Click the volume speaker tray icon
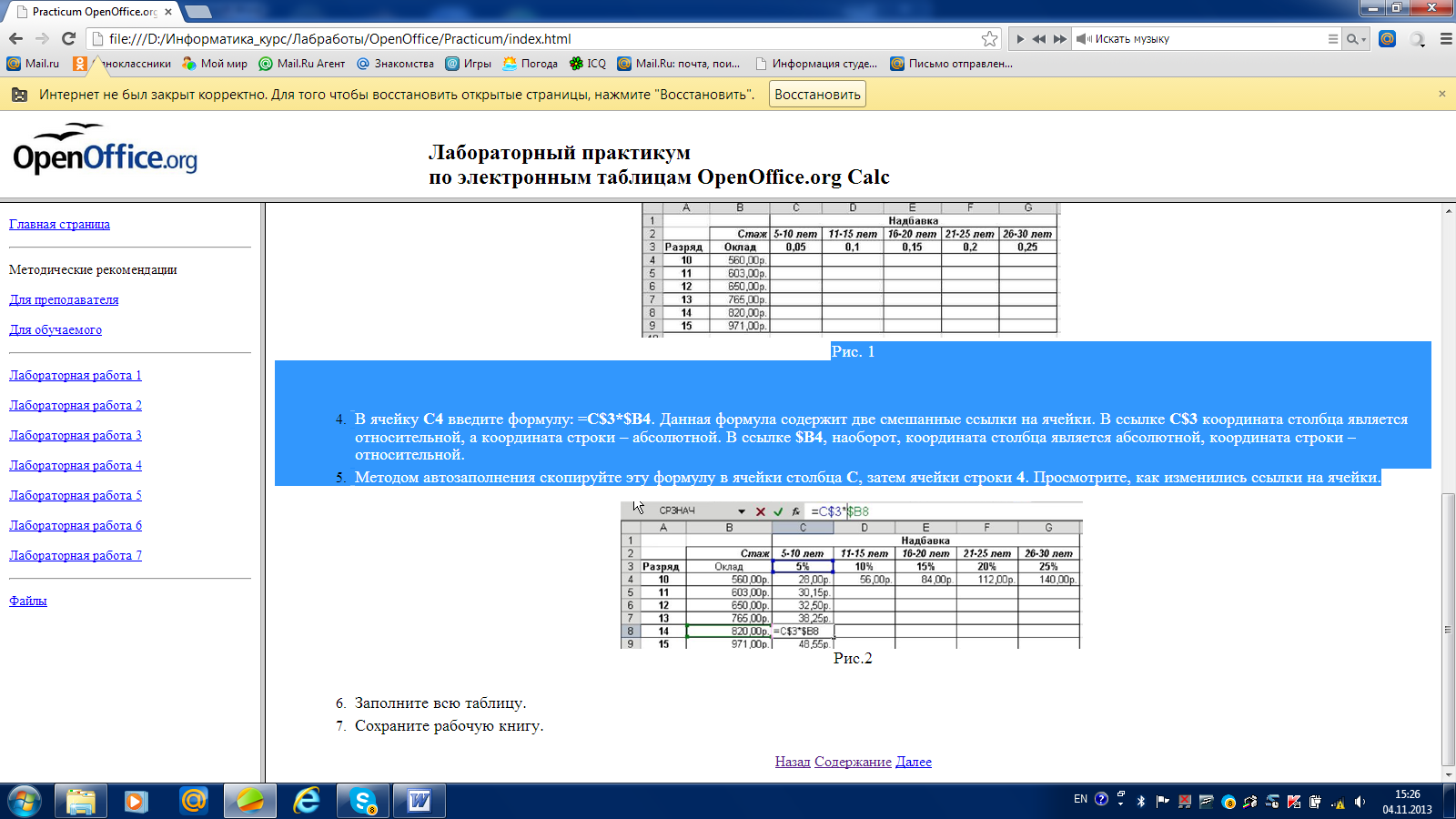 tap(1360, 802)
